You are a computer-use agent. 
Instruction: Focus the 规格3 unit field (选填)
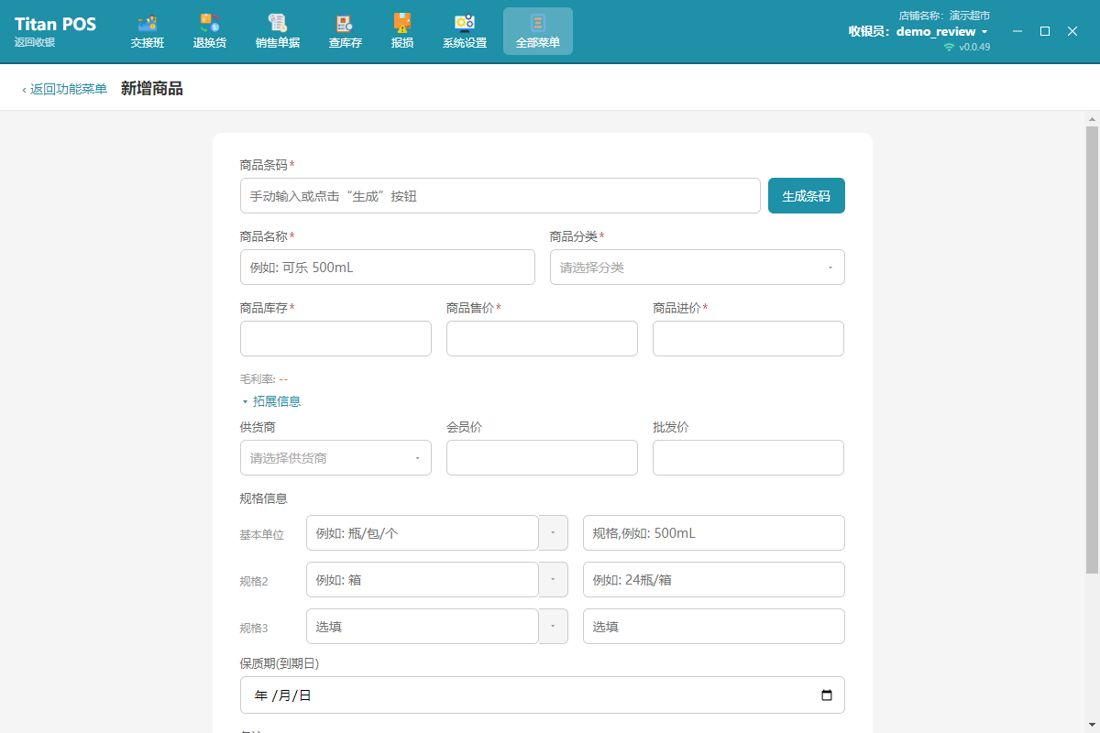tap(422, 626)
